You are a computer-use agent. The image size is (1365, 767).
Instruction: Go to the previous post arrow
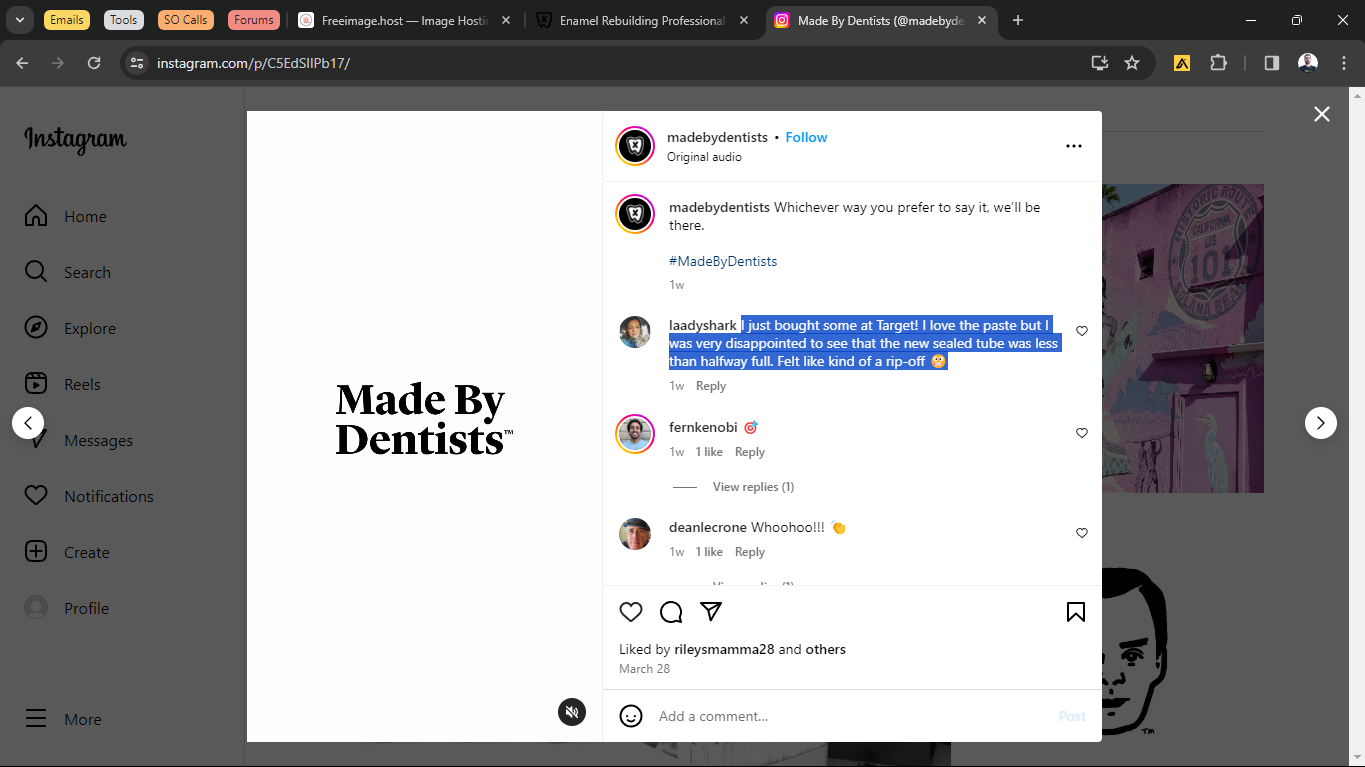coord(28,423)
